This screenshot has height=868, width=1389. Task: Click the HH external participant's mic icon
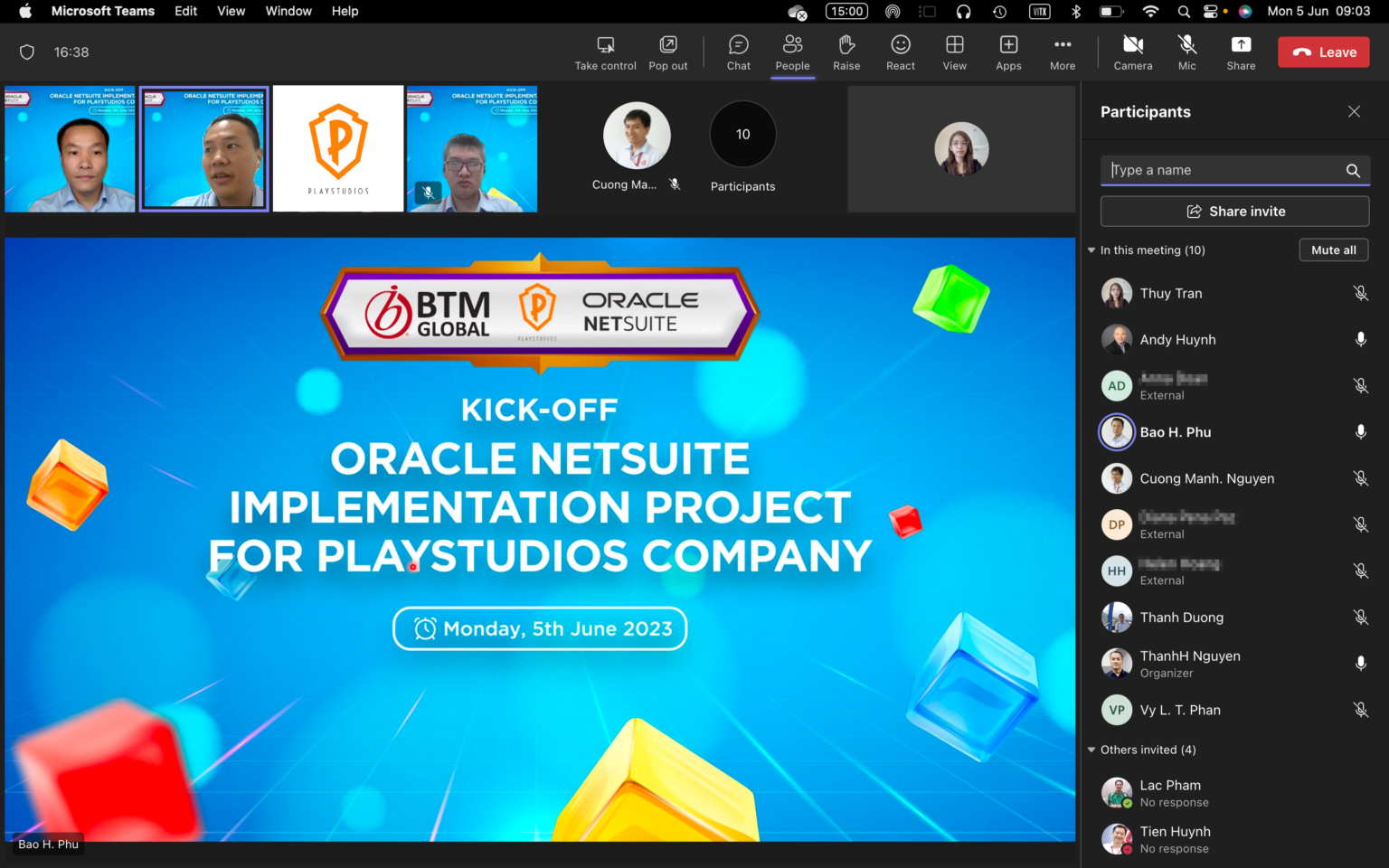click(1360, 571)
